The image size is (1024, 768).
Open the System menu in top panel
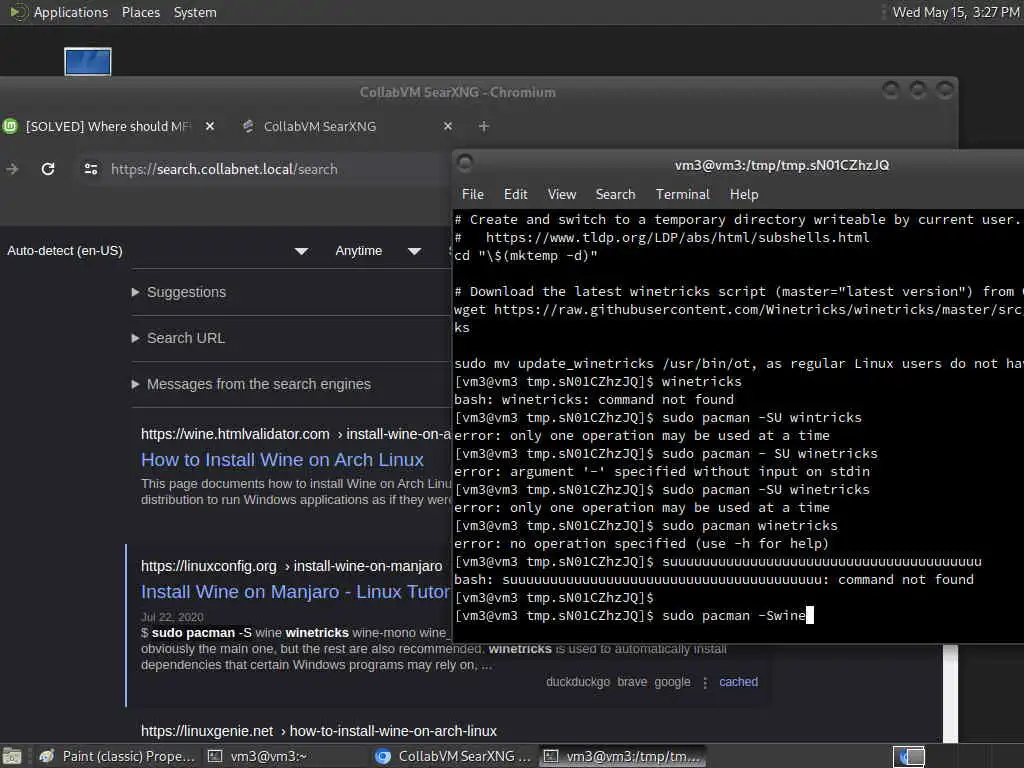point(195,12)
